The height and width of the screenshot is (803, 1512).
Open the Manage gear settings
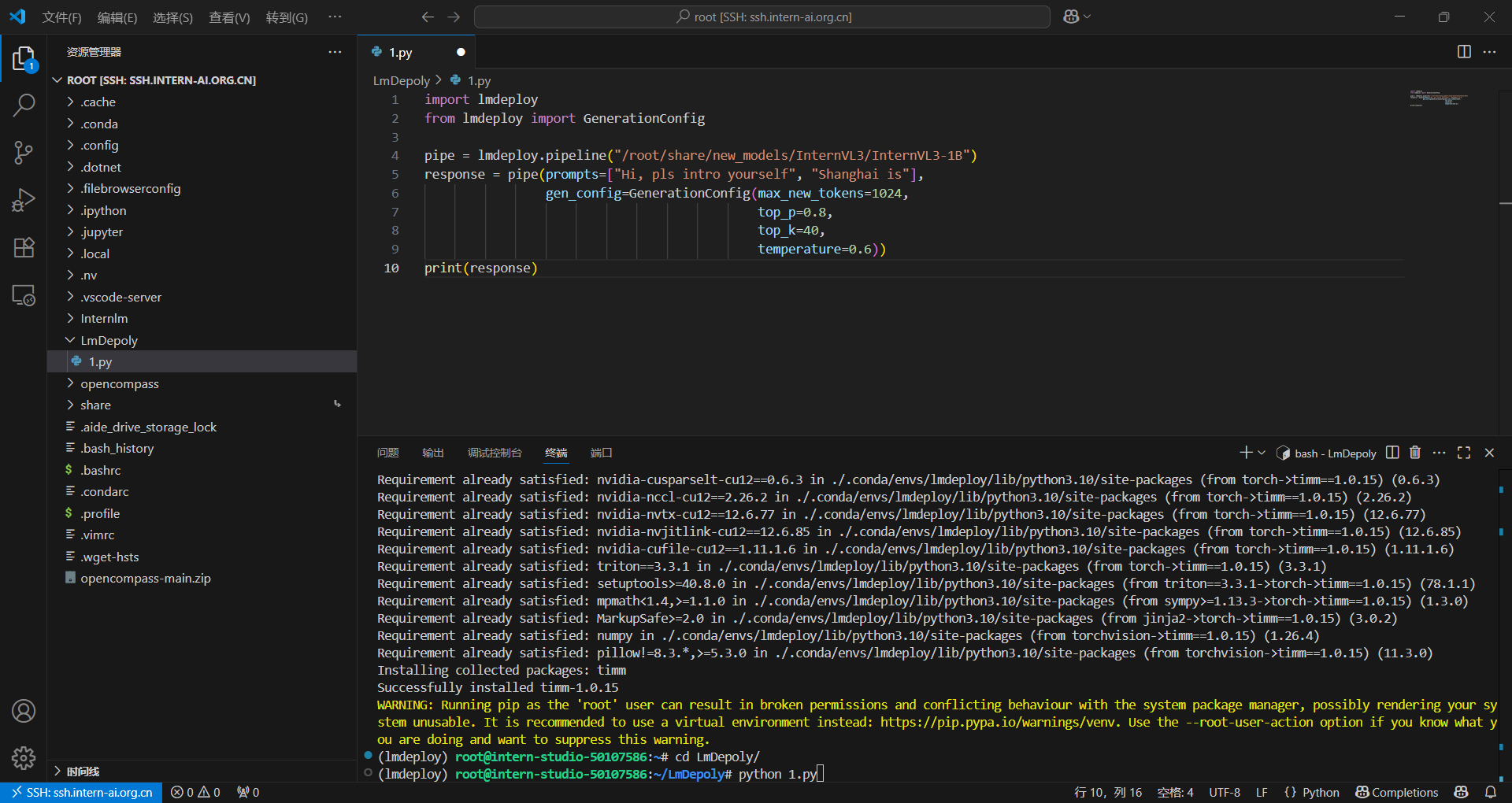24,758
